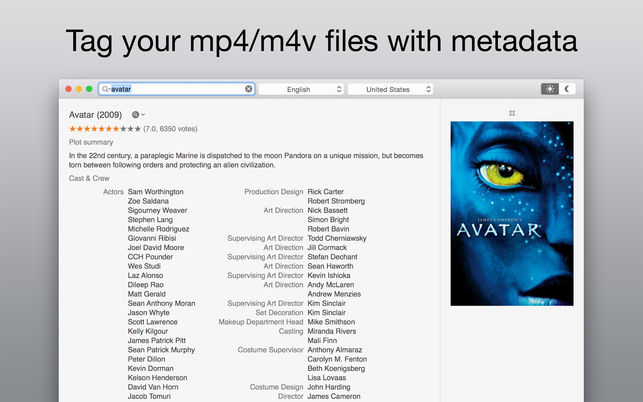Click the Cast & Crew heading

(x=89, y=178)
